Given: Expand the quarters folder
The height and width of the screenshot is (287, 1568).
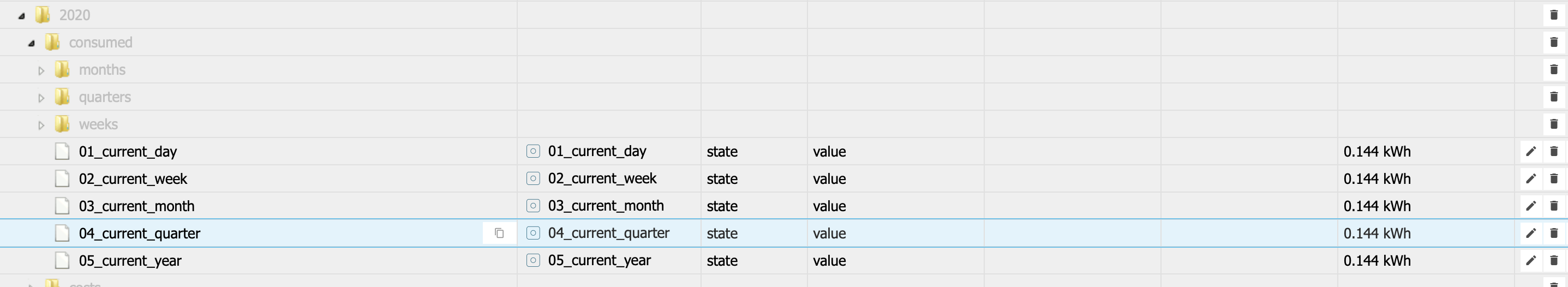Looking at the screenshot, I should click(x=41, y=98).
